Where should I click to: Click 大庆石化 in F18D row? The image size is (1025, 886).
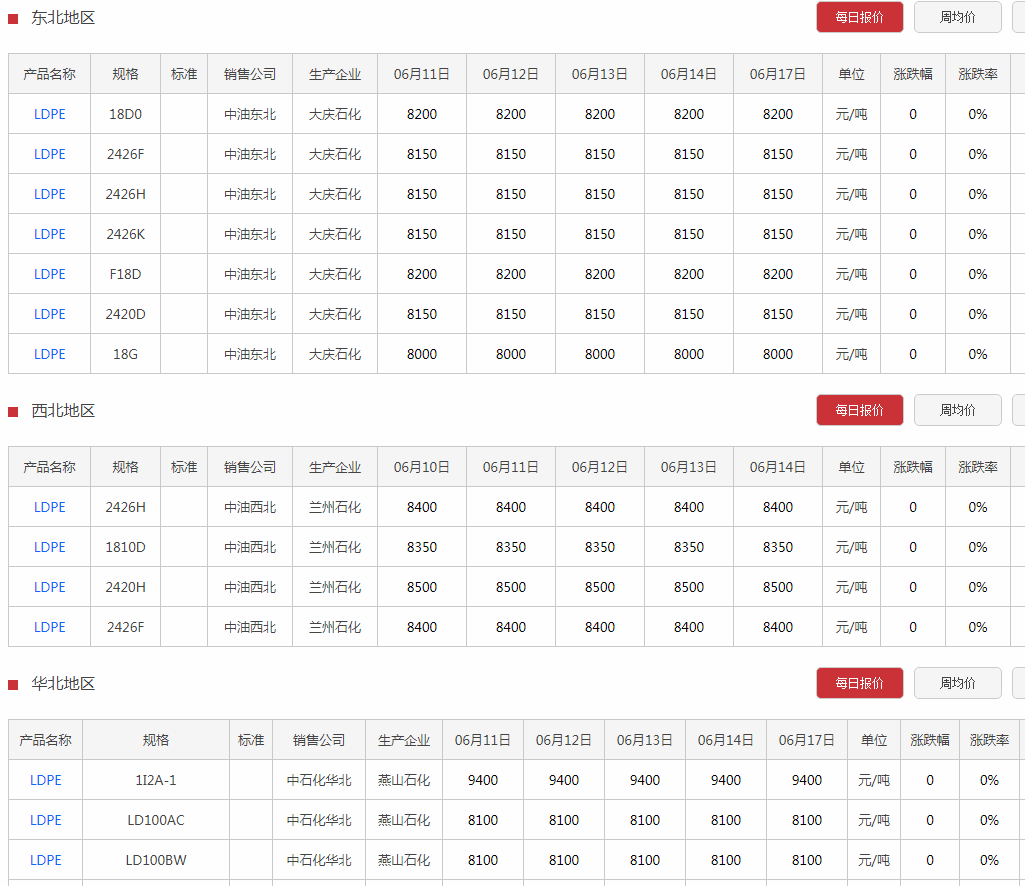335,274
